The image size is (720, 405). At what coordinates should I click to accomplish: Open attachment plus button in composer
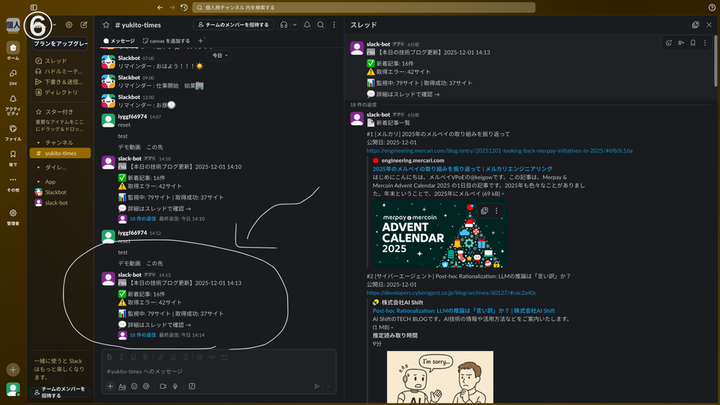(x=110, y=386)
